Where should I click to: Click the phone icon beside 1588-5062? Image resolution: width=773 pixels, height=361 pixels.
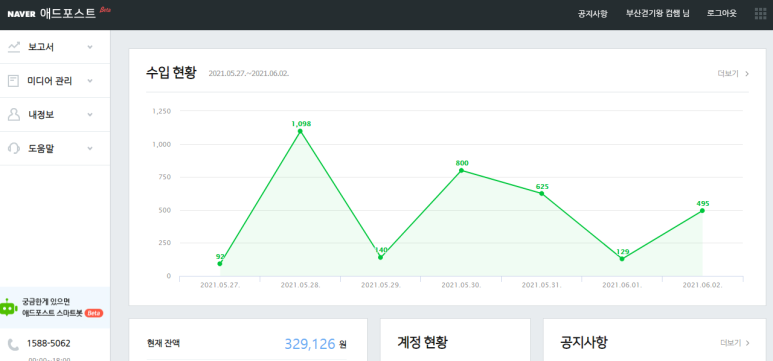pos(14,344)
